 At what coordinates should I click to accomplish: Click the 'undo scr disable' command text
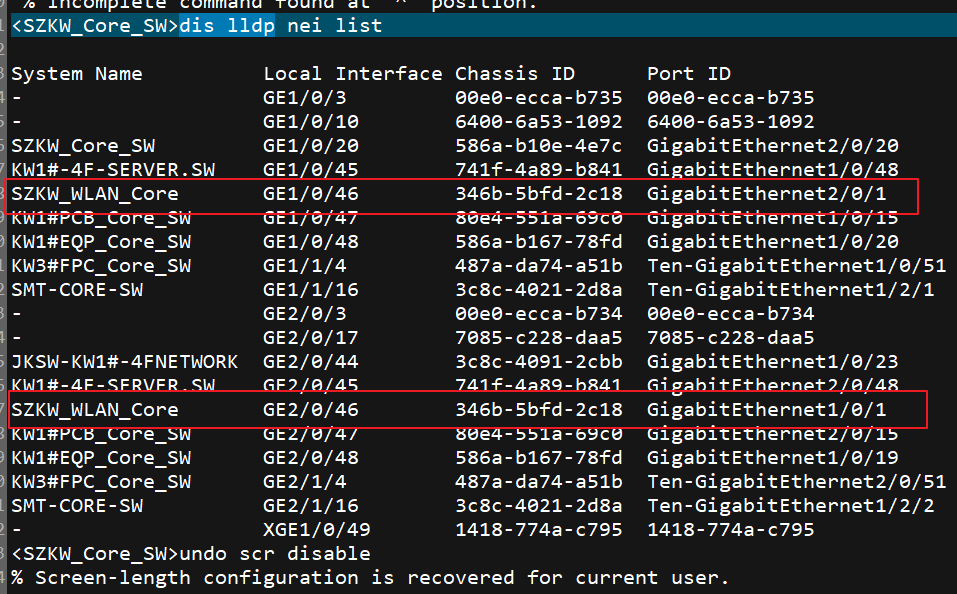(x=275, y=554)
